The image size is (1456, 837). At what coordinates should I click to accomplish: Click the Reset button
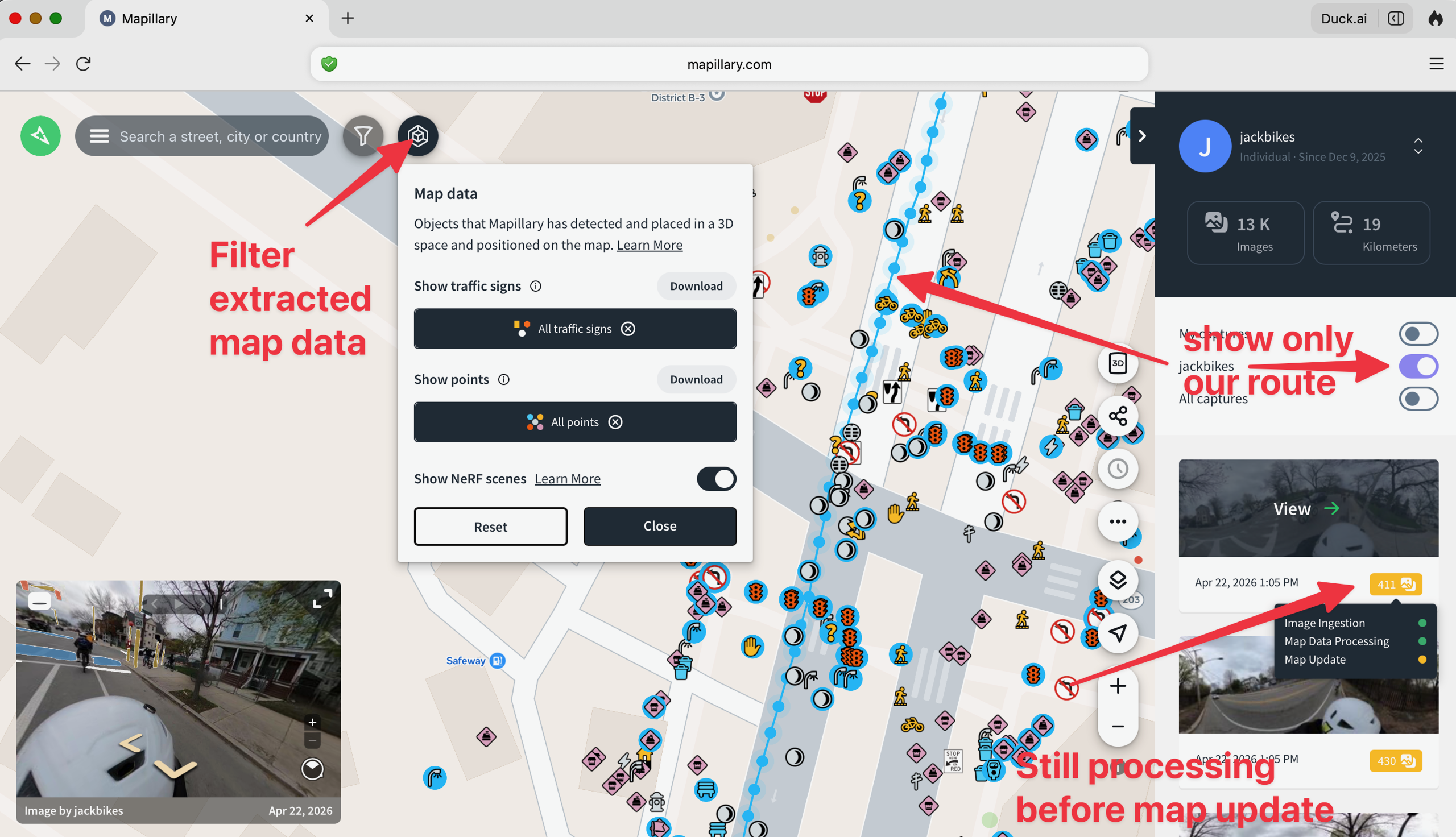[x=490, y=527]
